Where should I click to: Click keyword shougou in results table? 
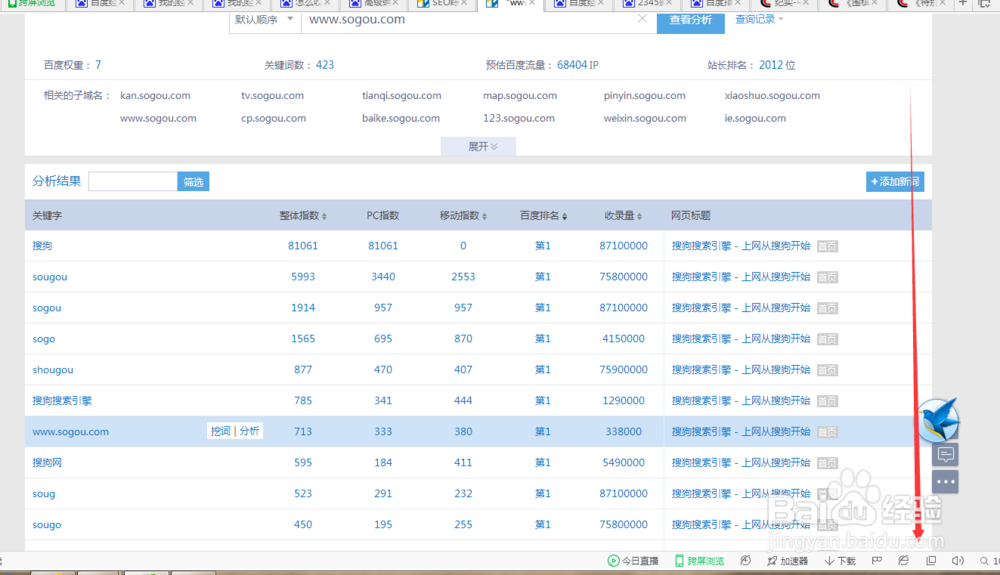[53, 370]
